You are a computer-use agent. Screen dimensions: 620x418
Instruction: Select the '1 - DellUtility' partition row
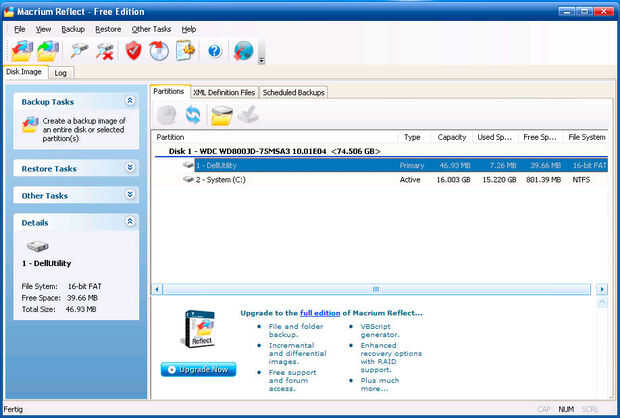401,165
